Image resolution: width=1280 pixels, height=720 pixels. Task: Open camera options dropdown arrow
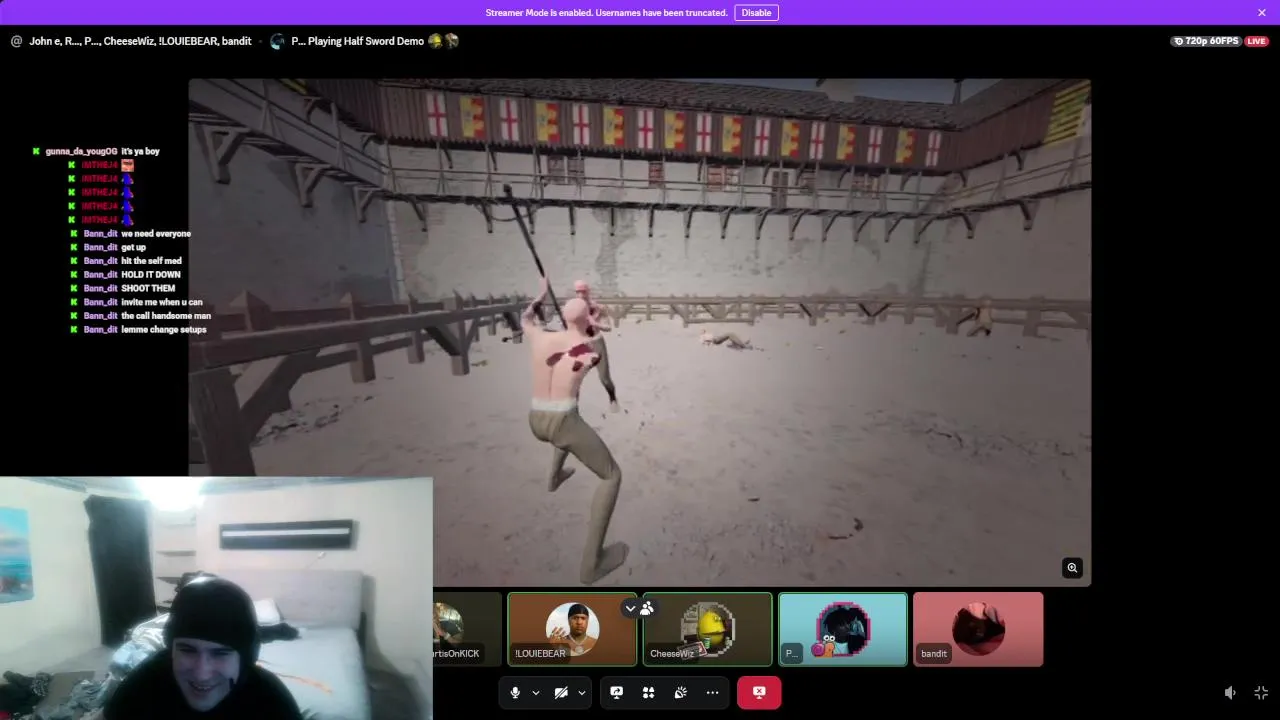pyautogui.click(x=582, y=692)
